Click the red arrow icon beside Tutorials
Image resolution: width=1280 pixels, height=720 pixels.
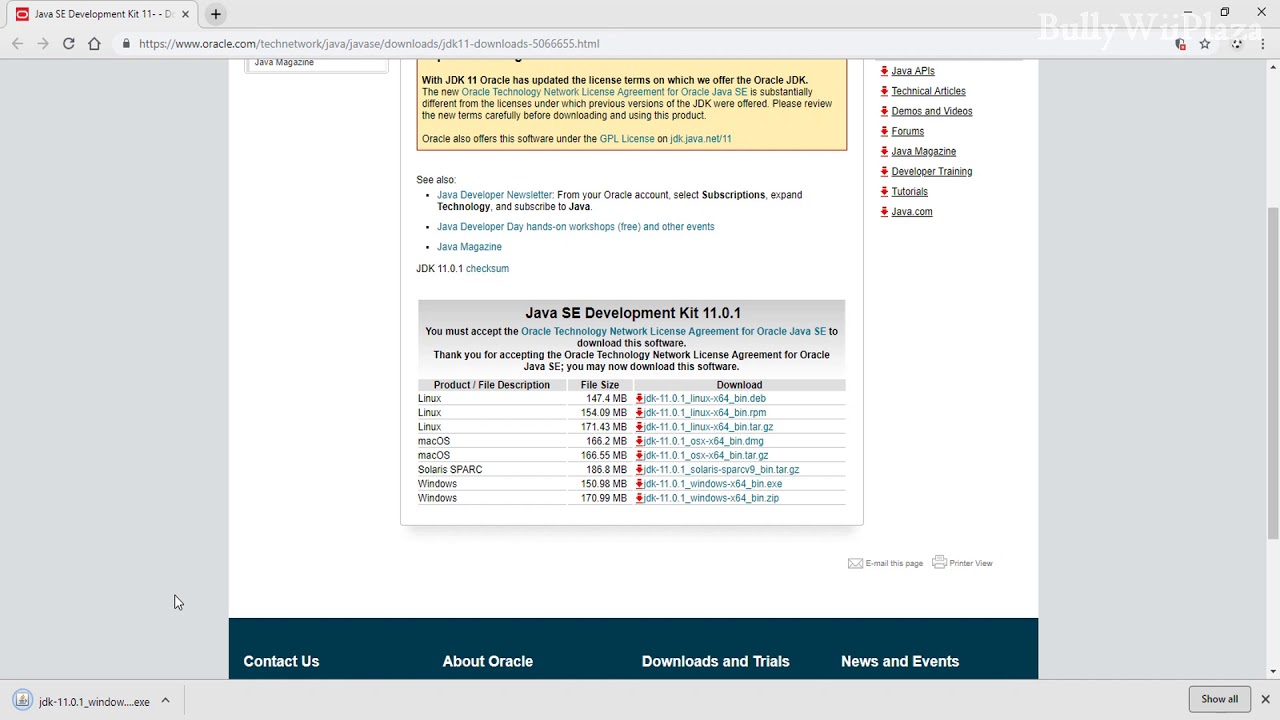tap(884, 191)
